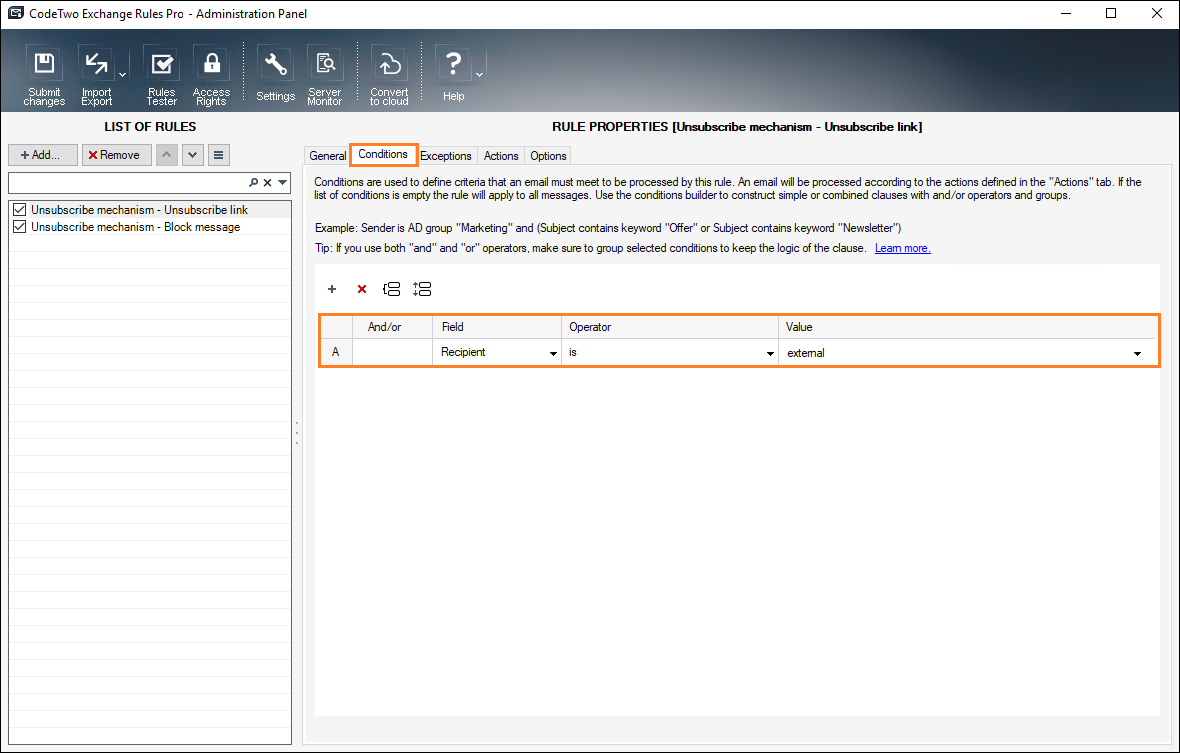1180x753 pixels.
Task: Click the search magnifier icon
Action: (254, 183)
